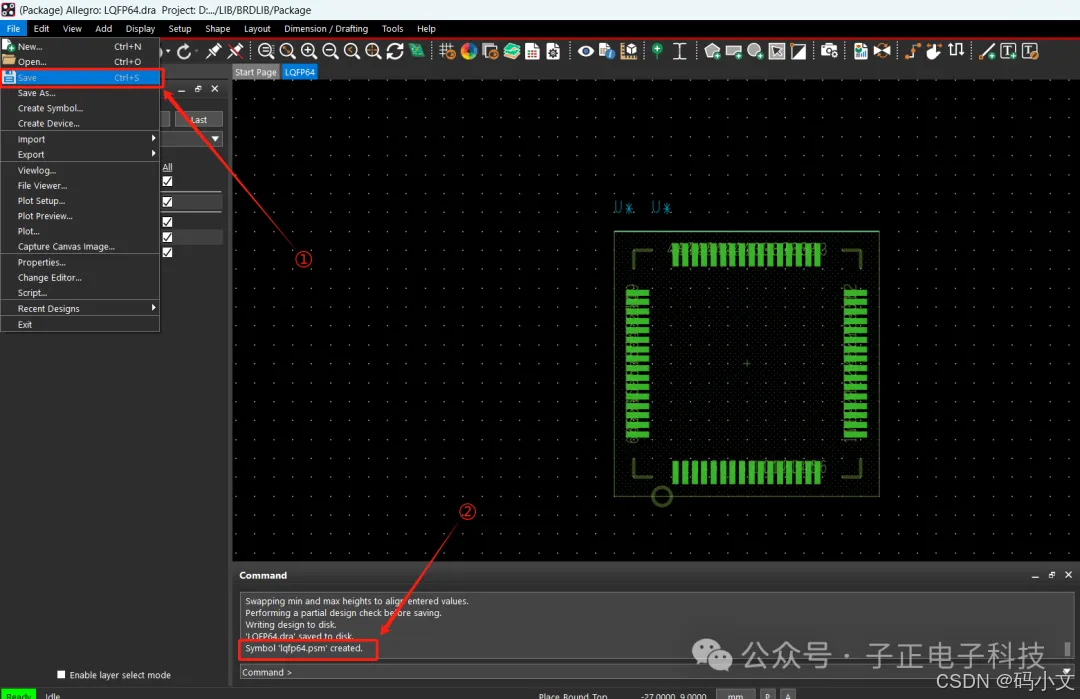The image size is (1080, 699).
Task: Click the Unfix crossed-out pushpin icon
Action: (236, 51)
